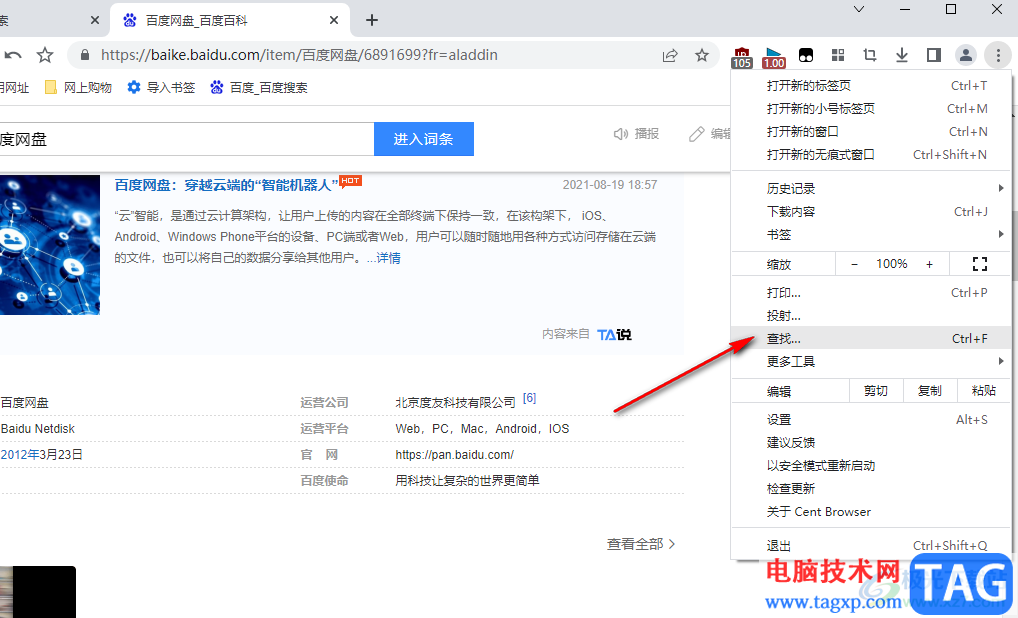Click the three-dot browser menu button
1018x618 pixels.
998,55
